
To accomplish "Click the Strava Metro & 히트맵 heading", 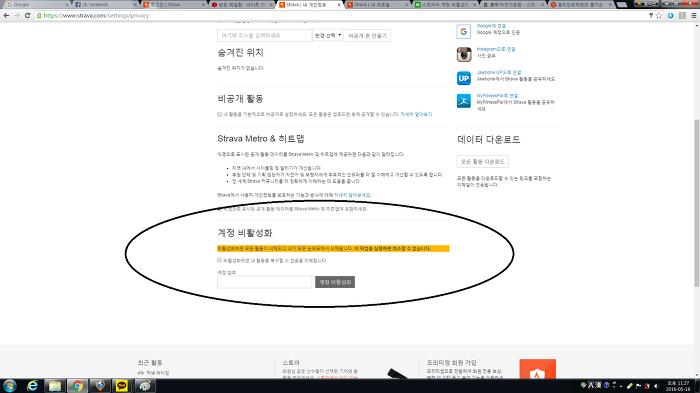I will click(261, 138).
